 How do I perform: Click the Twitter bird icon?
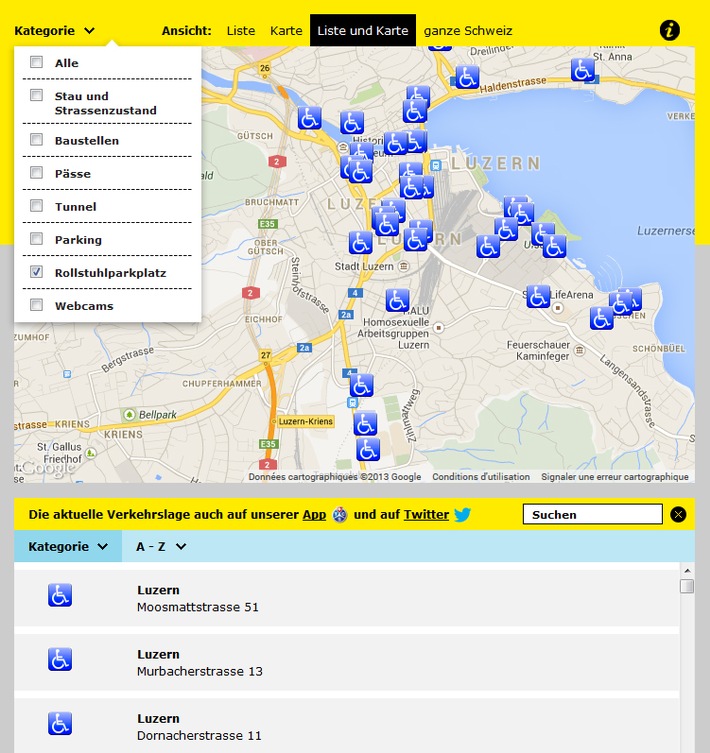(x=462, y=515)
